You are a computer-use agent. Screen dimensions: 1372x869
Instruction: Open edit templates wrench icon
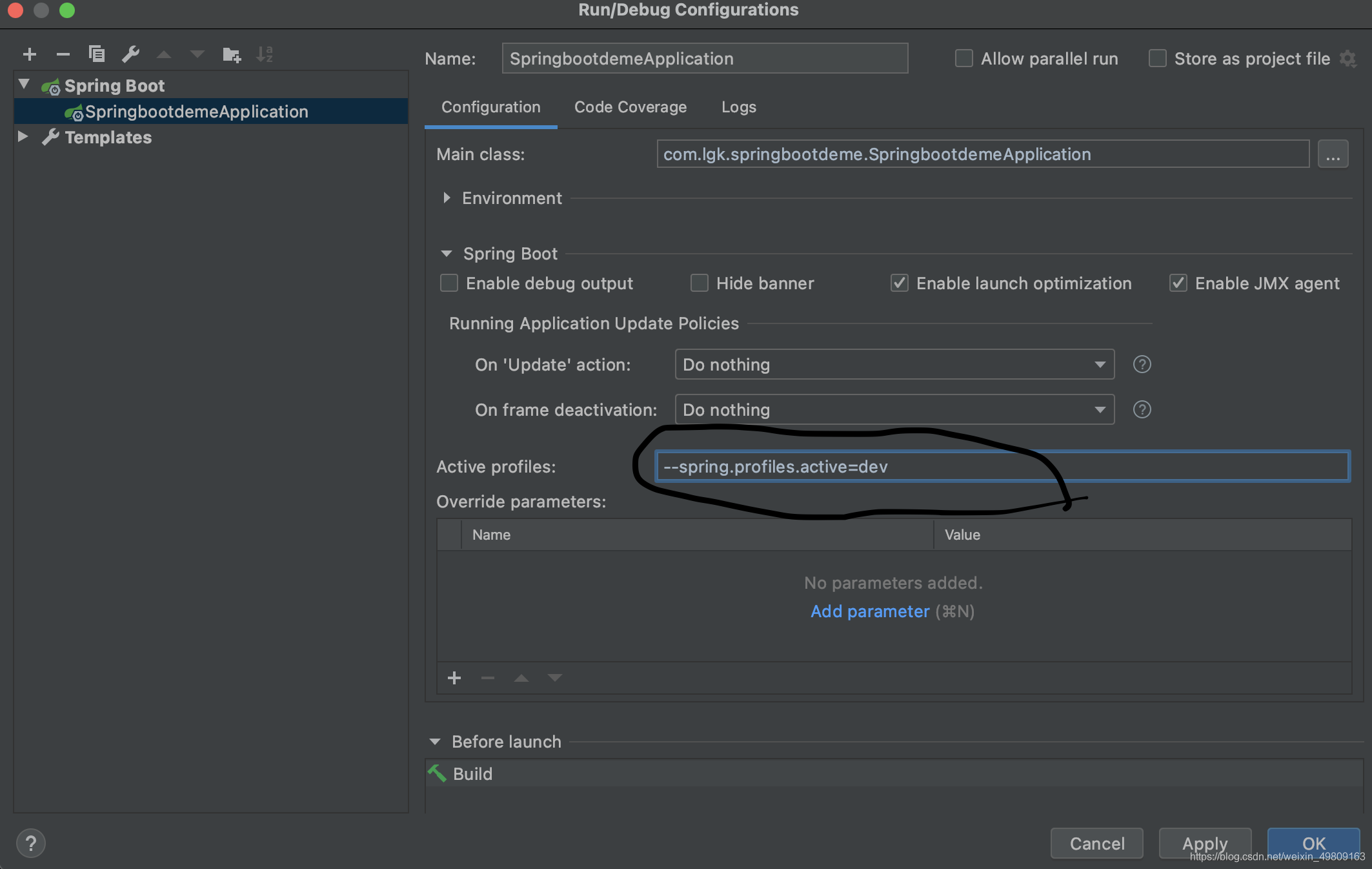[131, 54]
